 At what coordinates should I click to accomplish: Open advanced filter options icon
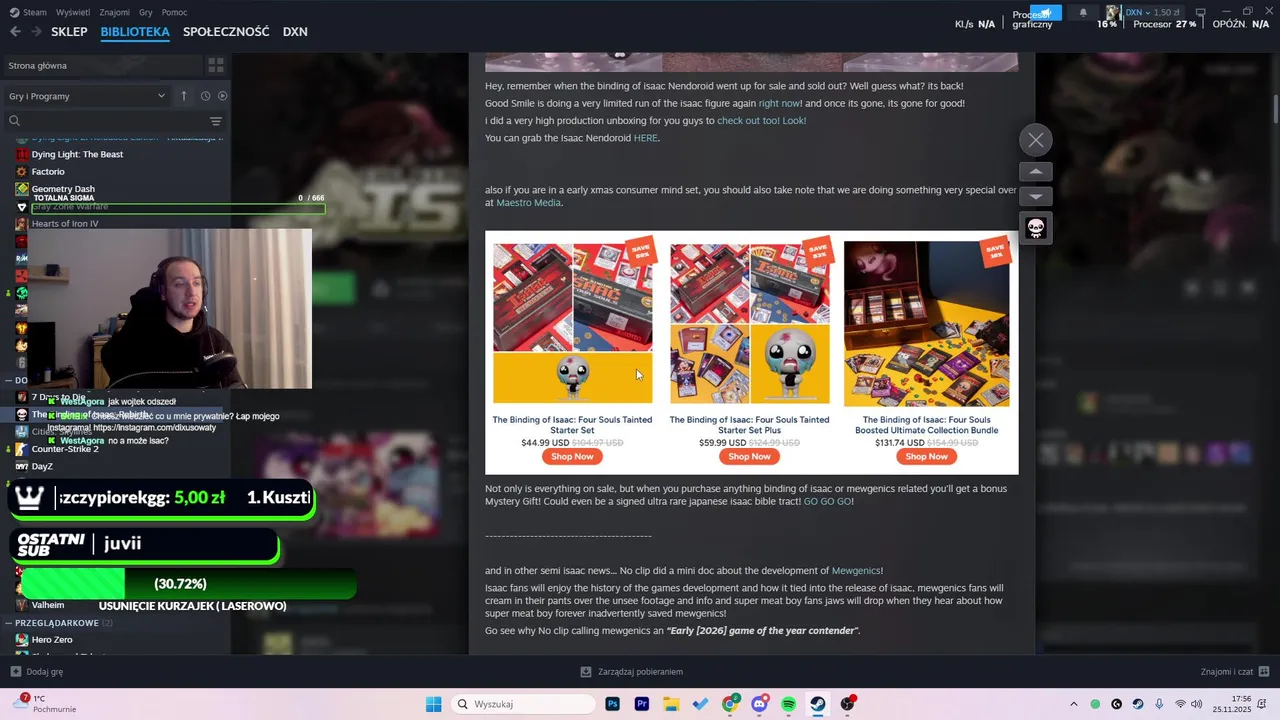point(216,121)
